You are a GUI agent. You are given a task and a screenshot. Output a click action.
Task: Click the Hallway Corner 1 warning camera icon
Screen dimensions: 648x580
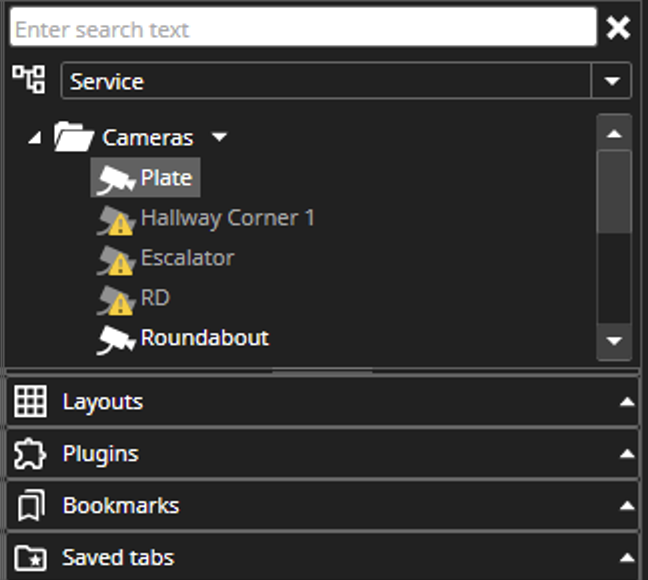115,220
